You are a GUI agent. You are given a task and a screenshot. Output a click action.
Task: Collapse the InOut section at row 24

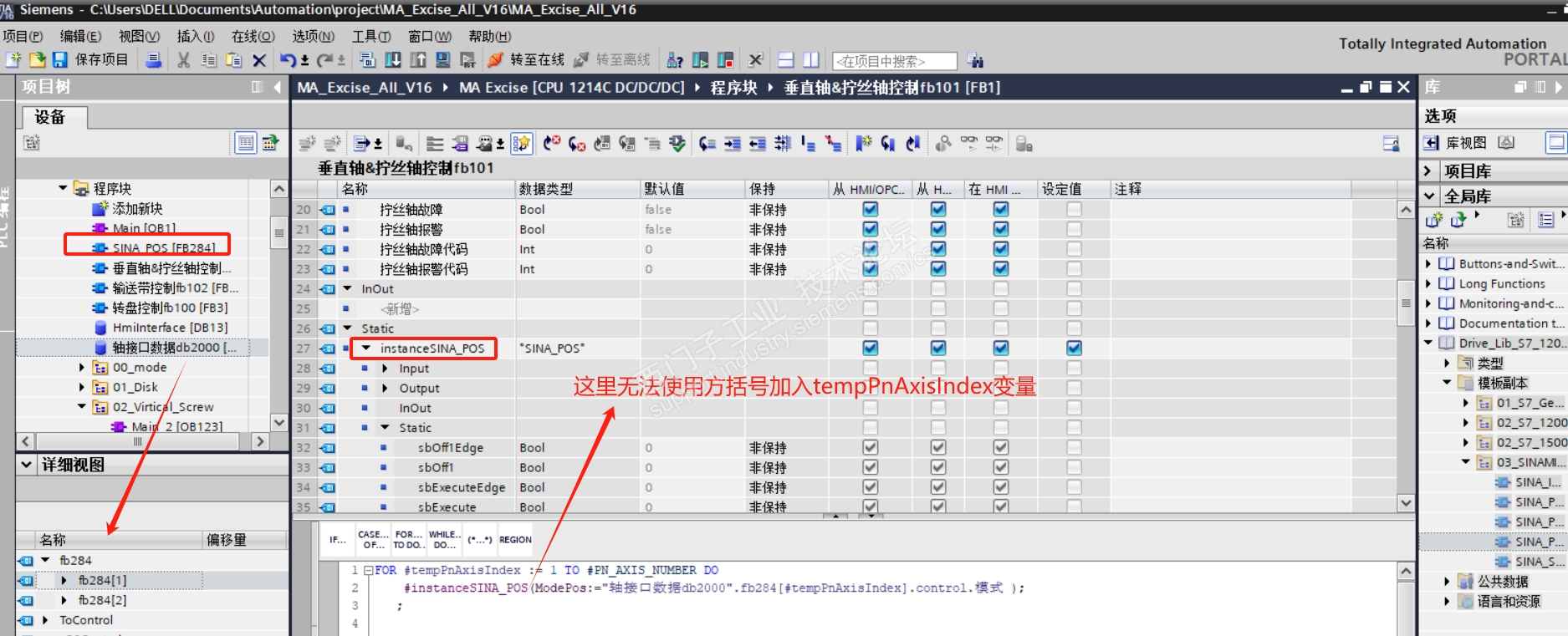pyautogui.click(x=348, y=288)
